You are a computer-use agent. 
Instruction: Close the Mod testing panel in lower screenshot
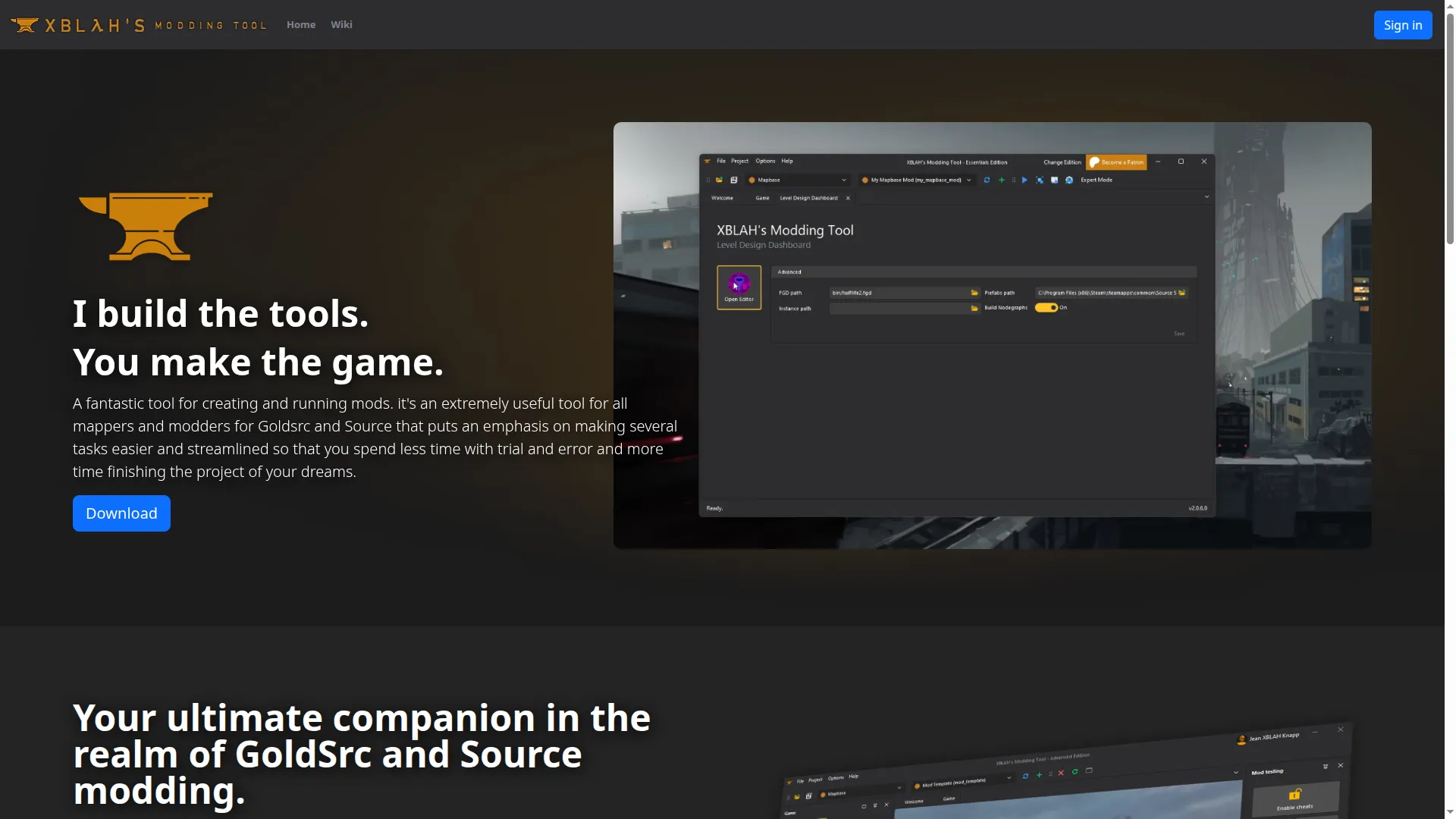point(1340,765)
